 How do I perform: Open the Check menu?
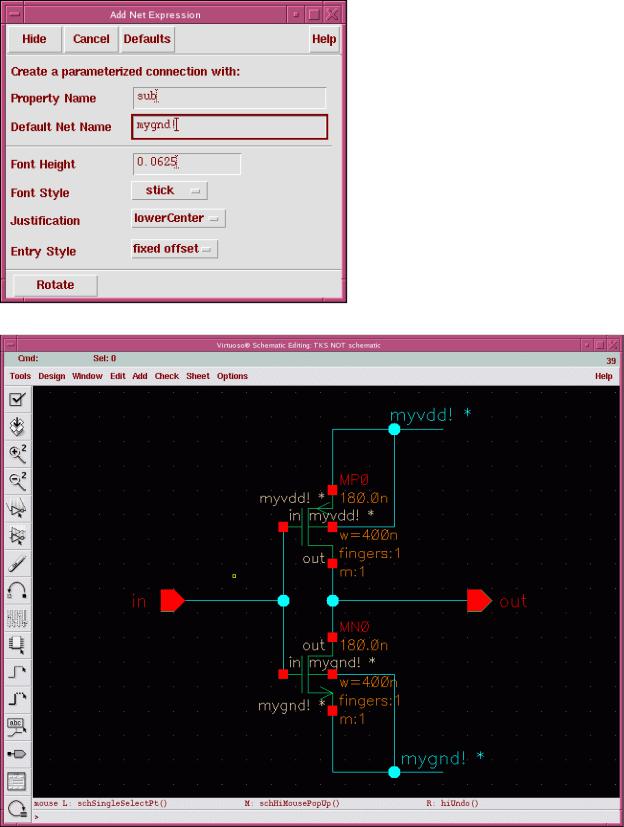click(167, 376)
